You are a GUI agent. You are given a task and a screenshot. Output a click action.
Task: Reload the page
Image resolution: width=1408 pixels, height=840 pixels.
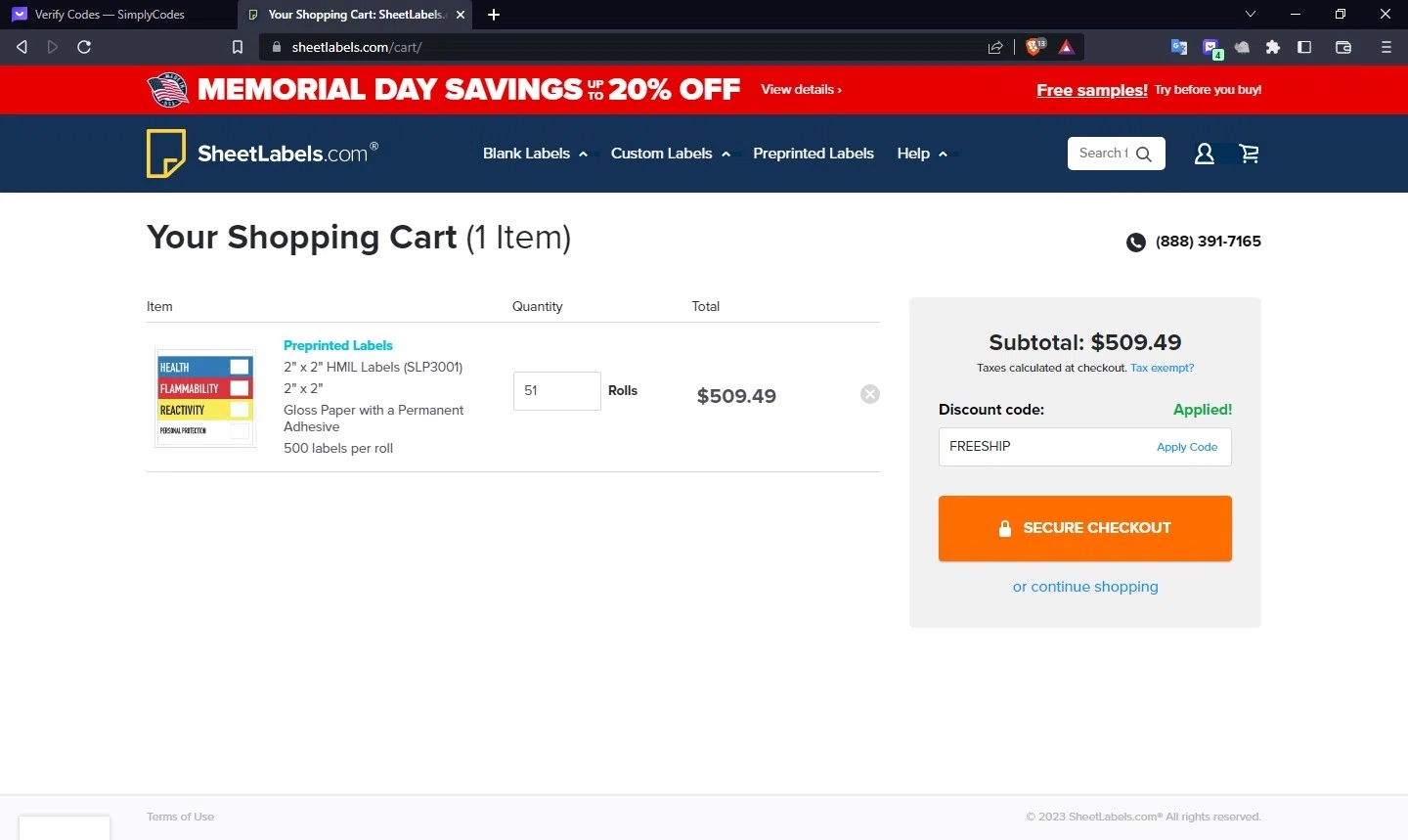(84, 47)
